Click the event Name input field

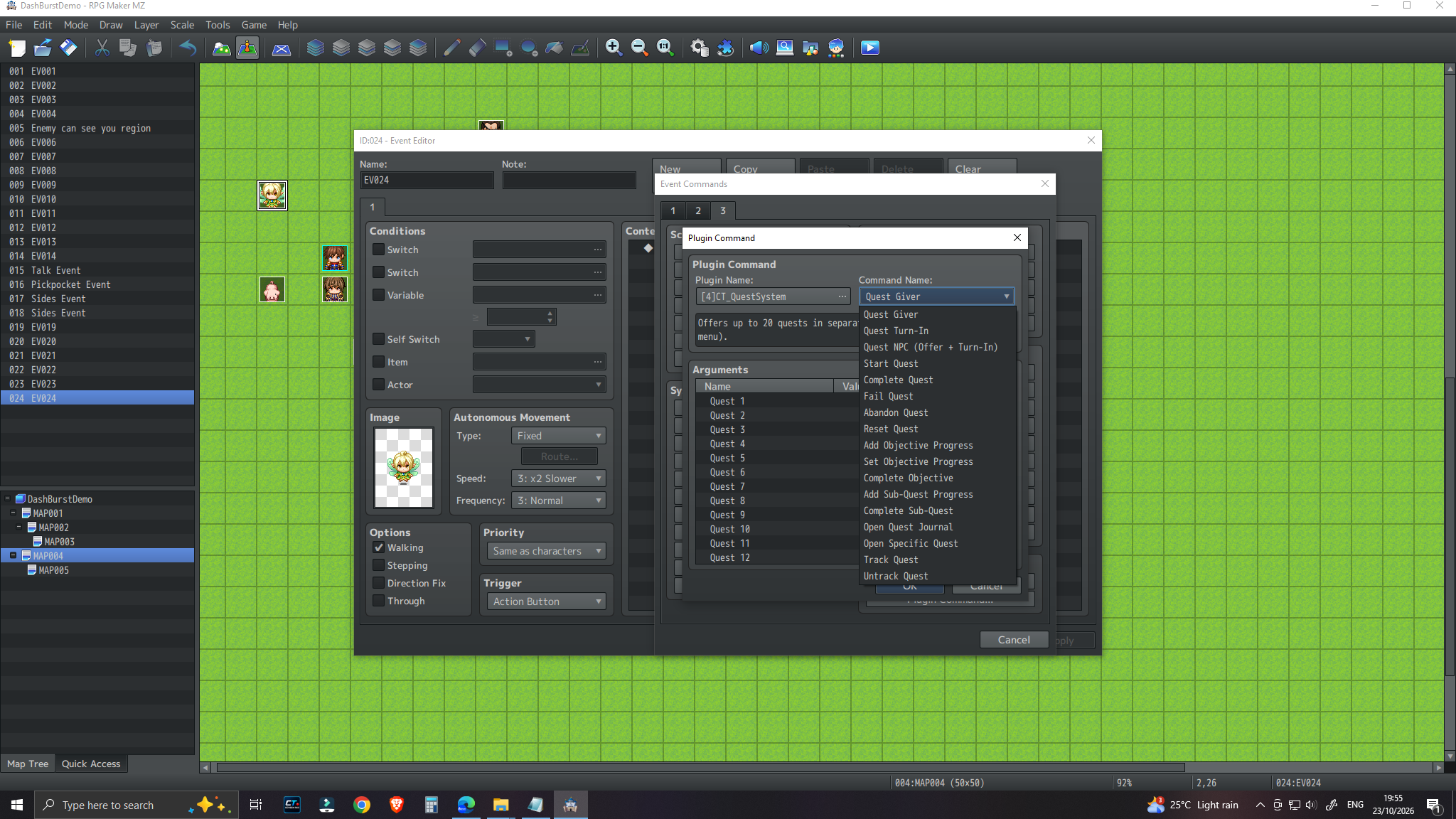427,181
